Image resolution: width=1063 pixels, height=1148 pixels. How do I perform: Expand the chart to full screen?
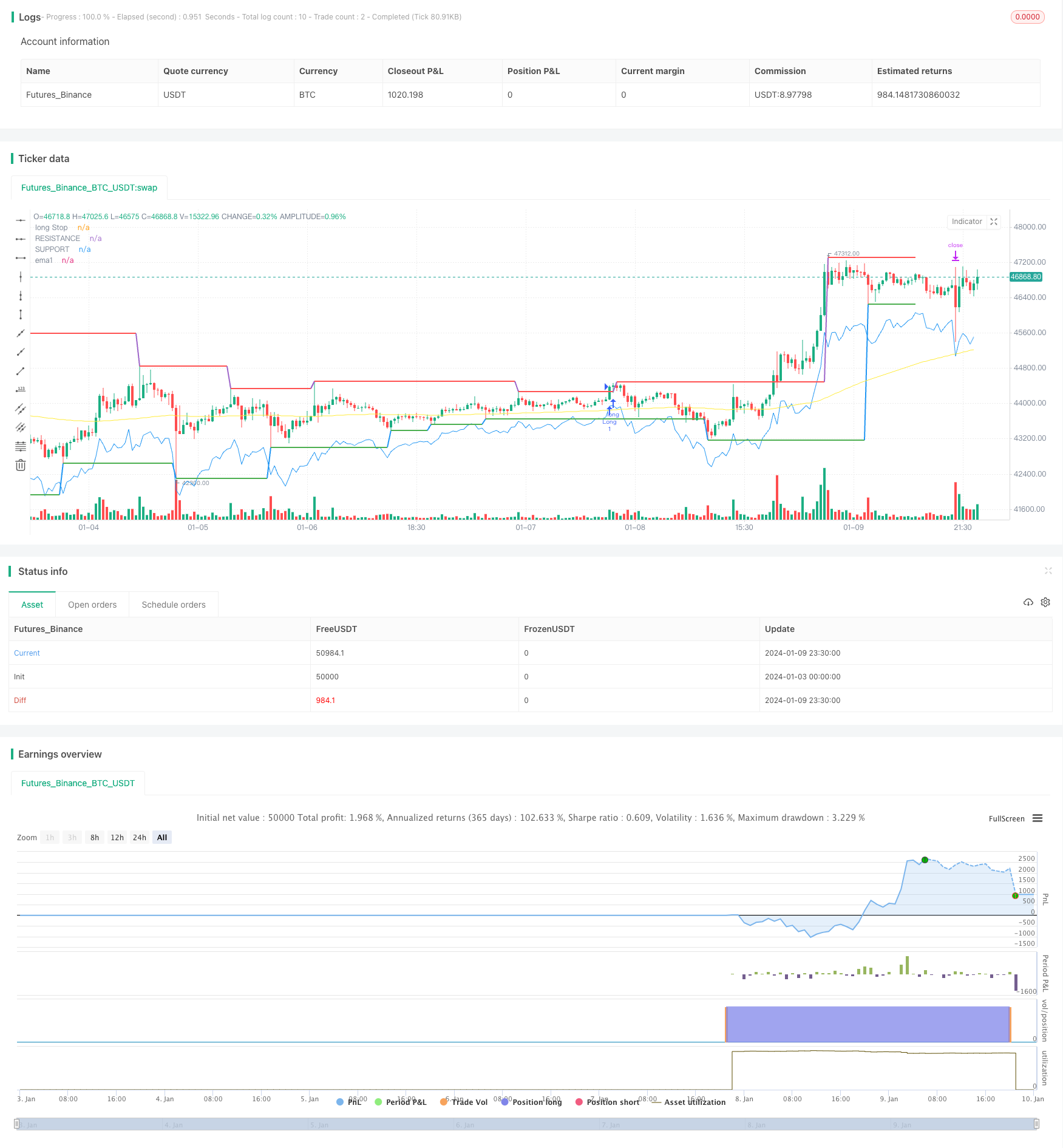(994, 222)
